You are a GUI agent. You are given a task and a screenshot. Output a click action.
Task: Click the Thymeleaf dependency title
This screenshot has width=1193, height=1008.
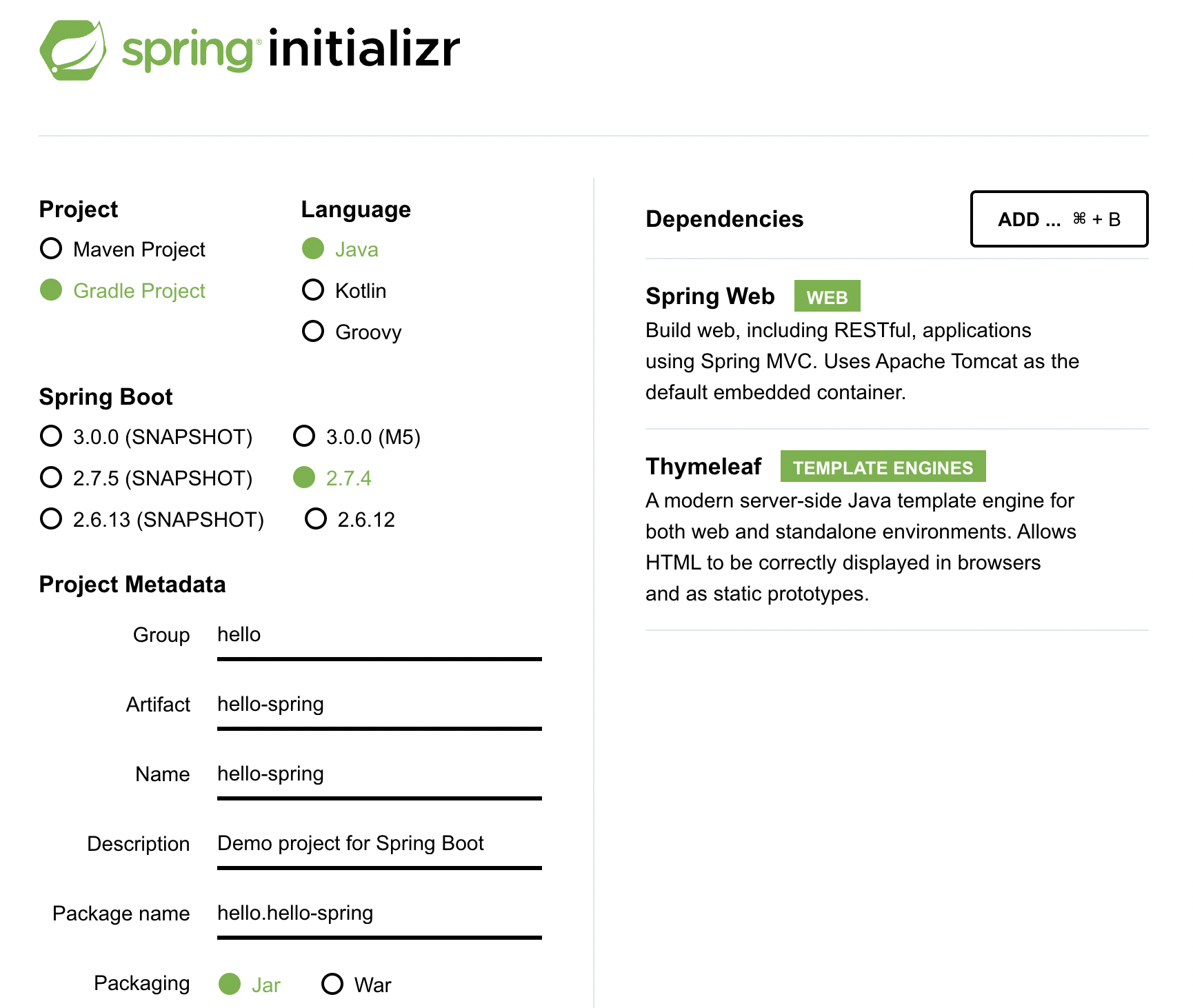[703, 467]
